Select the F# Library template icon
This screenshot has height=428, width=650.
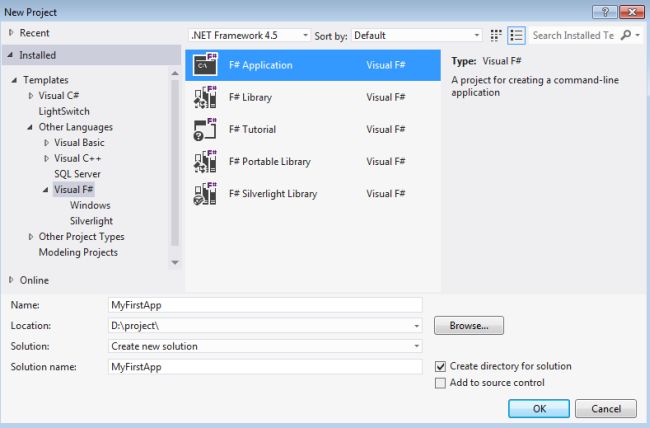205,97
